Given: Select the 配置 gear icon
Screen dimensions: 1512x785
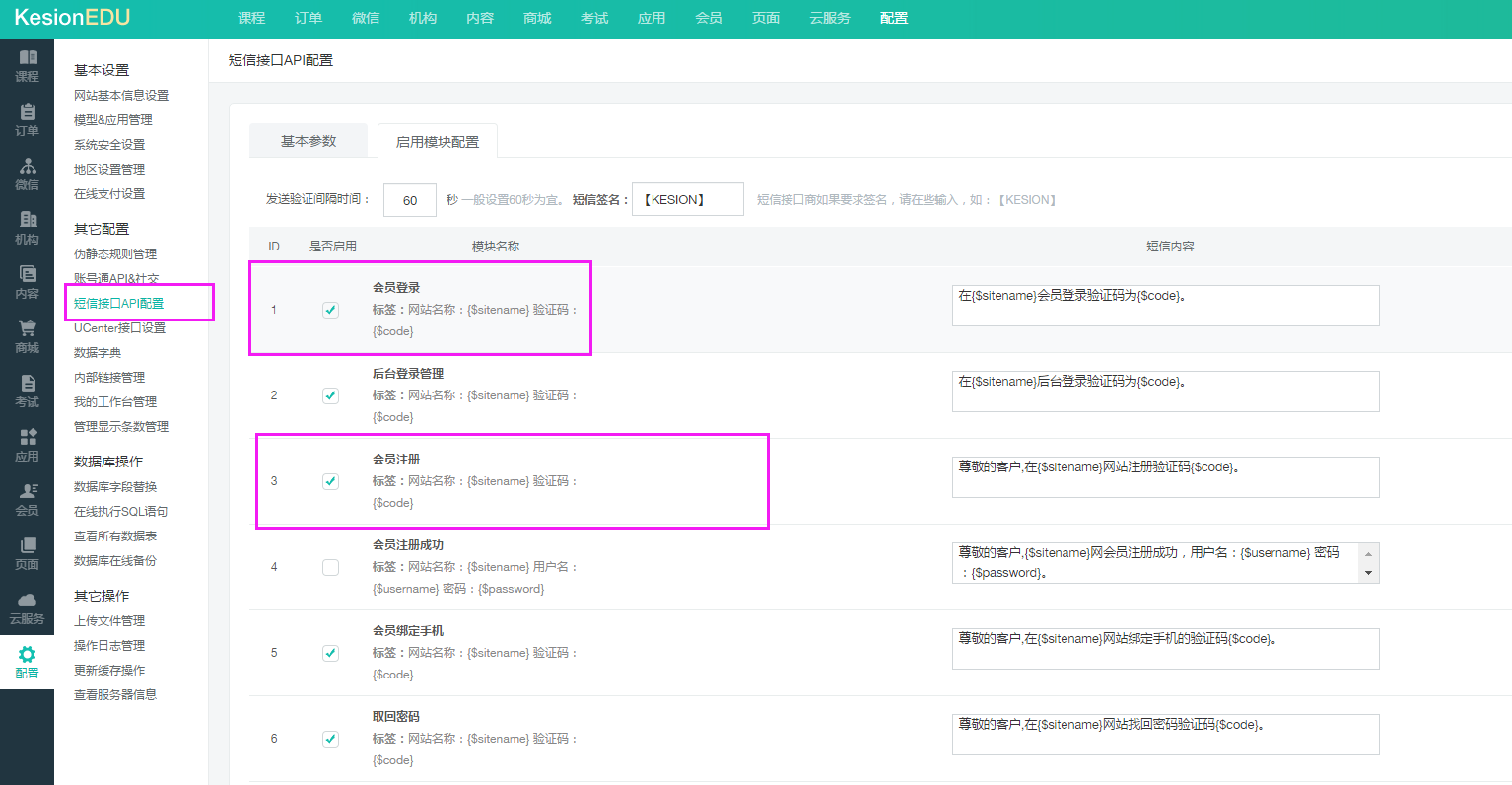Looking at the screenshot, I should [x=28, y=655].
